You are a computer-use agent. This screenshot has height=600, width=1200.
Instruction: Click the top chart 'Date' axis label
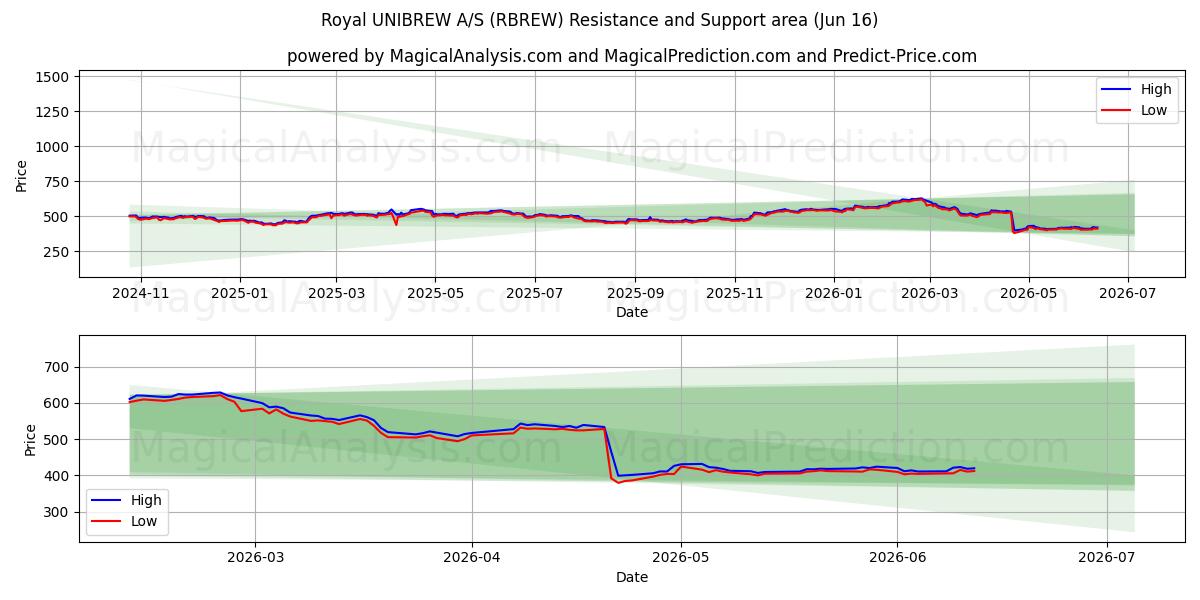tap(632, 312)
